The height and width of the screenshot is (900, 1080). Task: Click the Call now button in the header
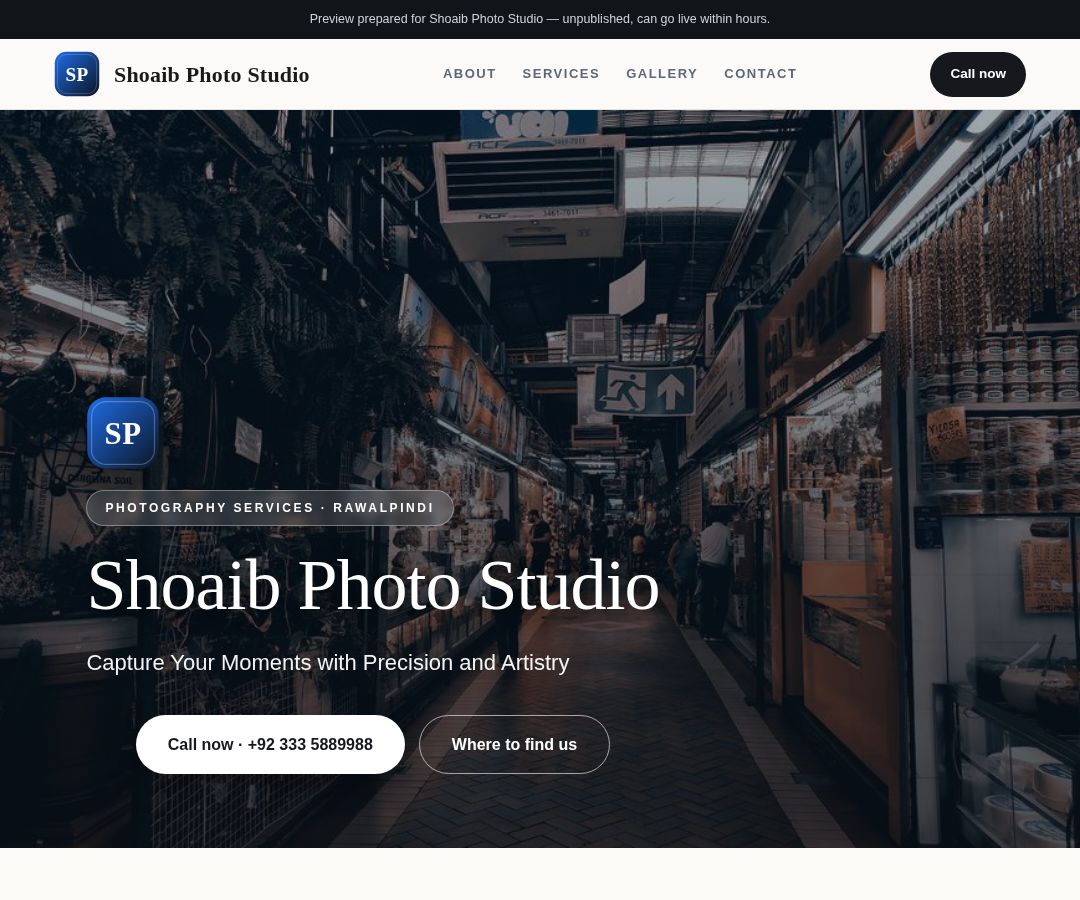(x=977, y=74)
